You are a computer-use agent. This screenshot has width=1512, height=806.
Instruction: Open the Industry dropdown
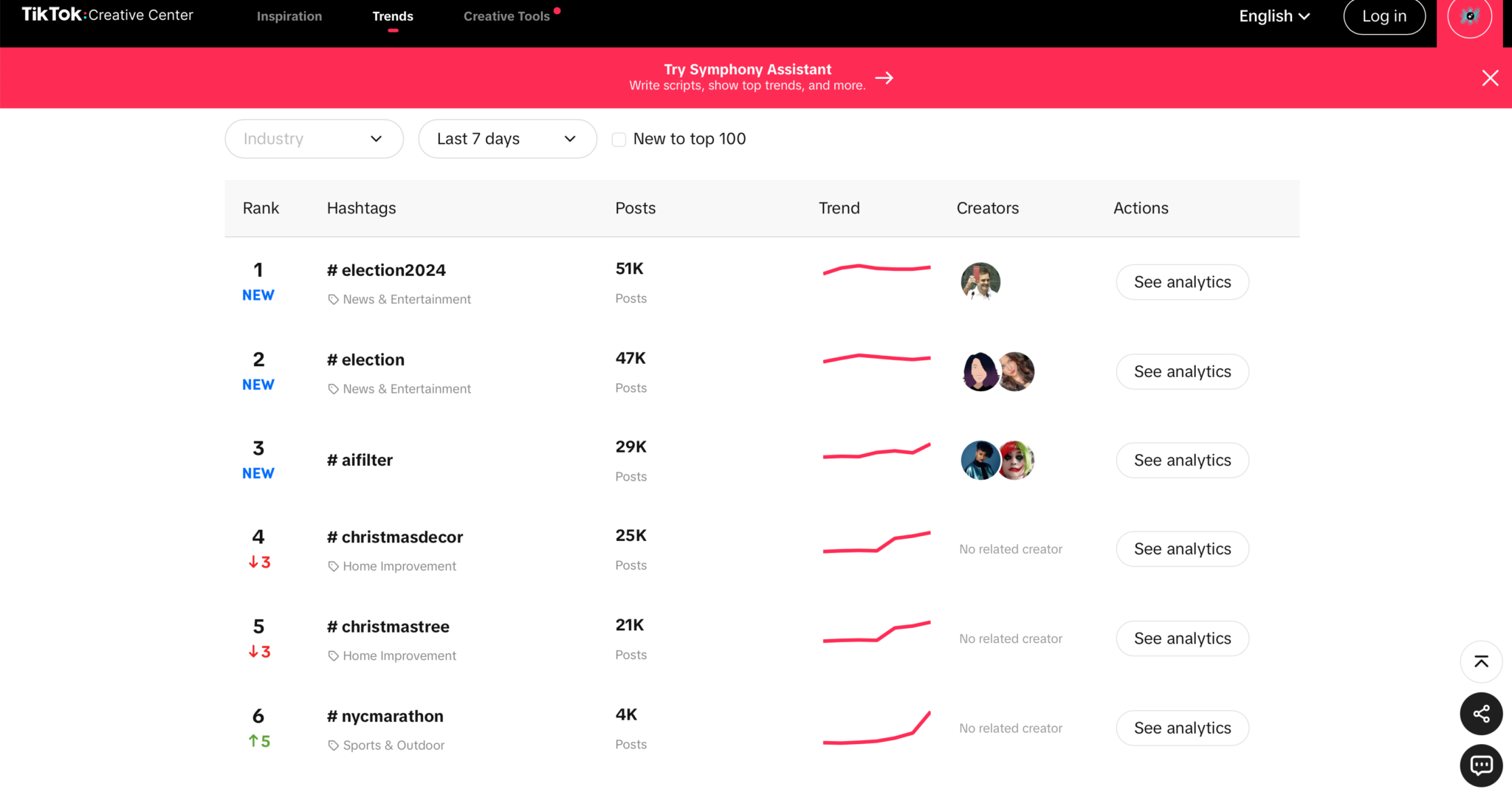313,139
